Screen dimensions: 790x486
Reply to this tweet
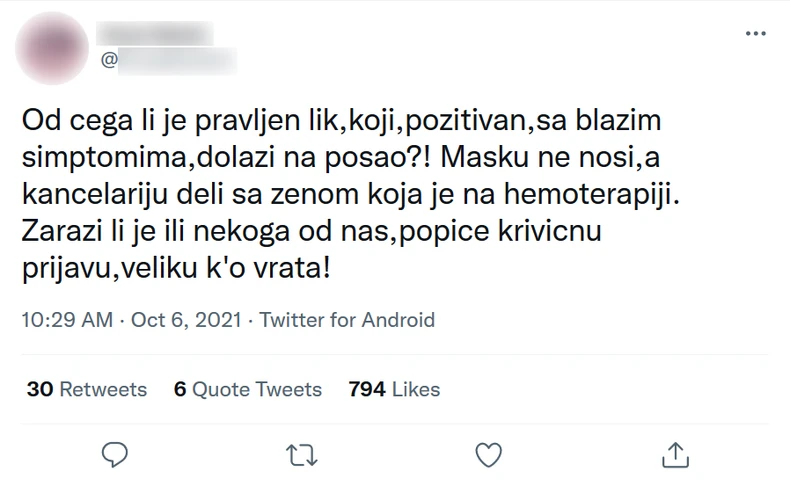[x=117, y=455]
